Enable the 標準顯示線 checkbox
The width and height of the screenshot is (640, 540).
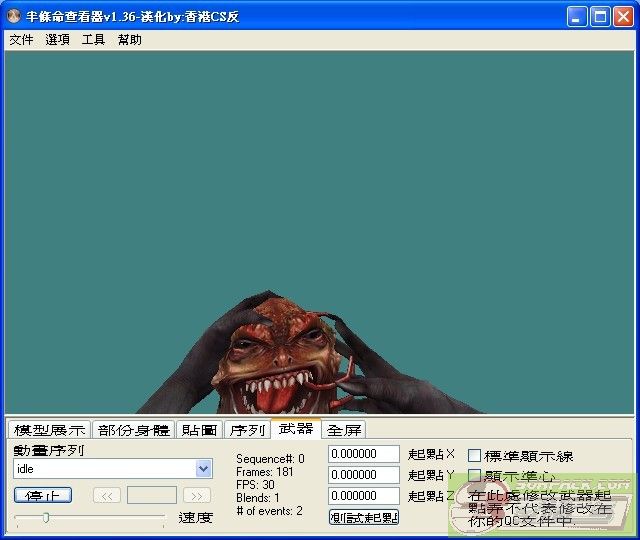click(x=475, y=456)
